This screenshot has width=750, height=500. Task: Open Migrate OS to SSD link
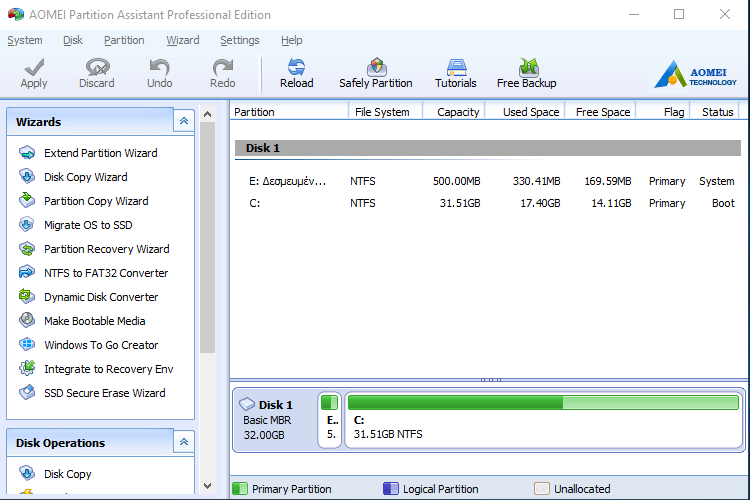pyautogui.click(x=88, y=225)
